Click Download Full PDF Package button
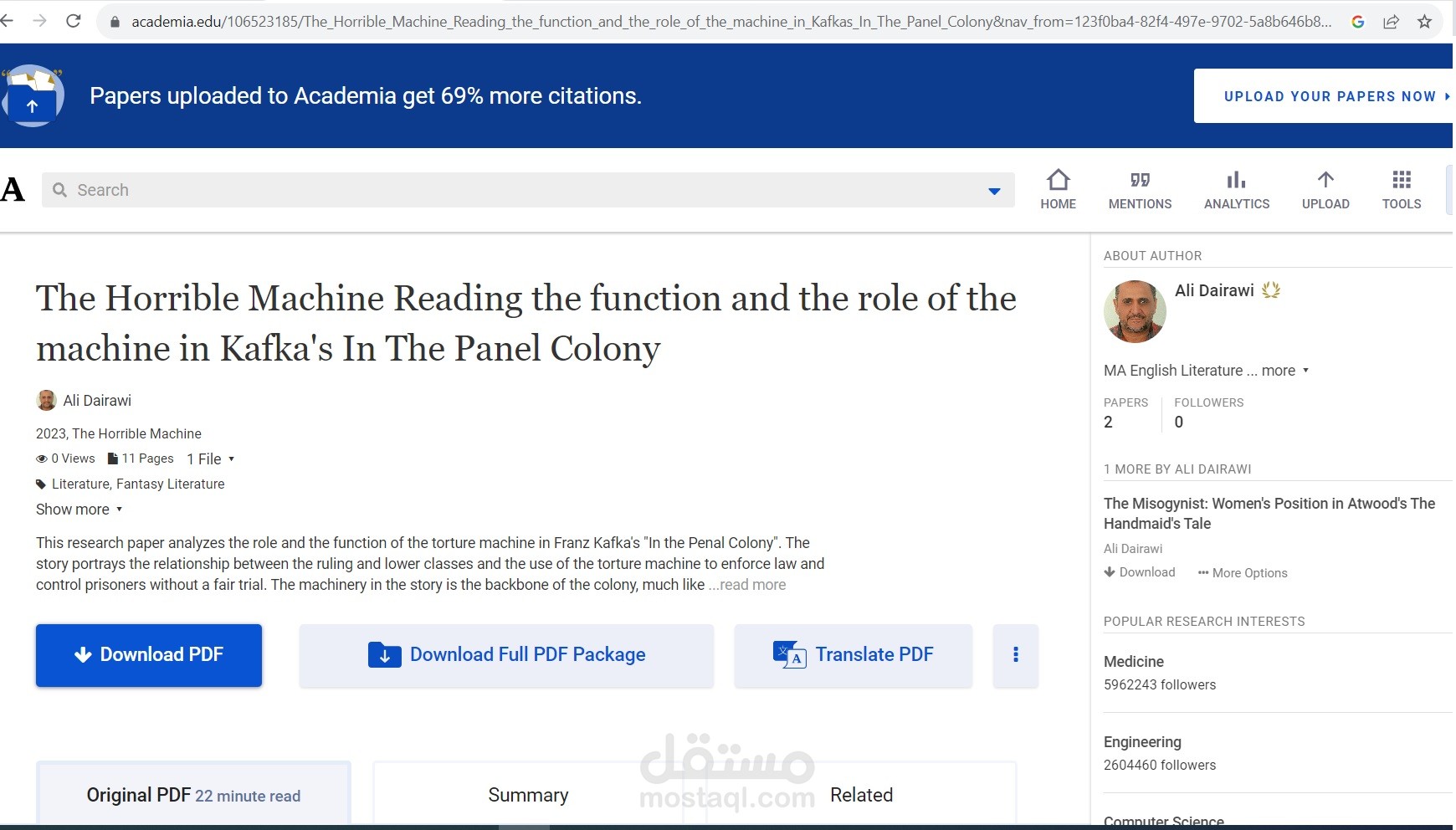Screen dimensions: 1456x830 coord(506,655)
